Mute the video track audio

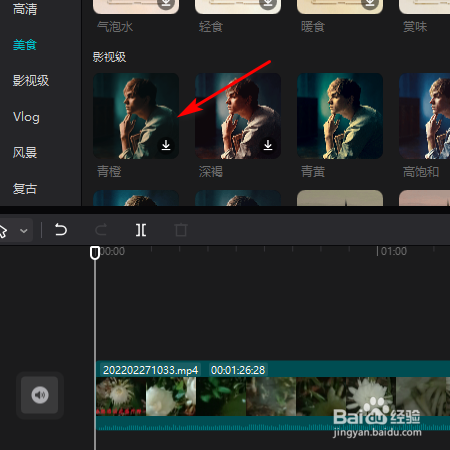click(x=40, y=395)
